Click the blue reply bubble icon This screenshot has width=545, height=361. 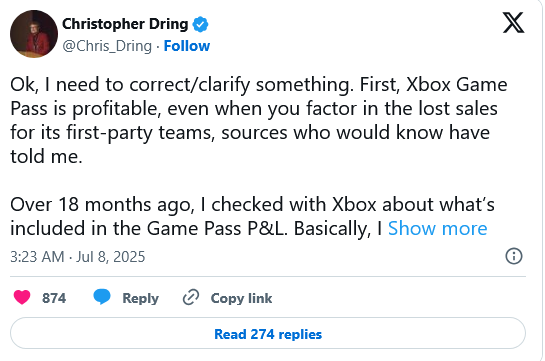pos(102,297)
